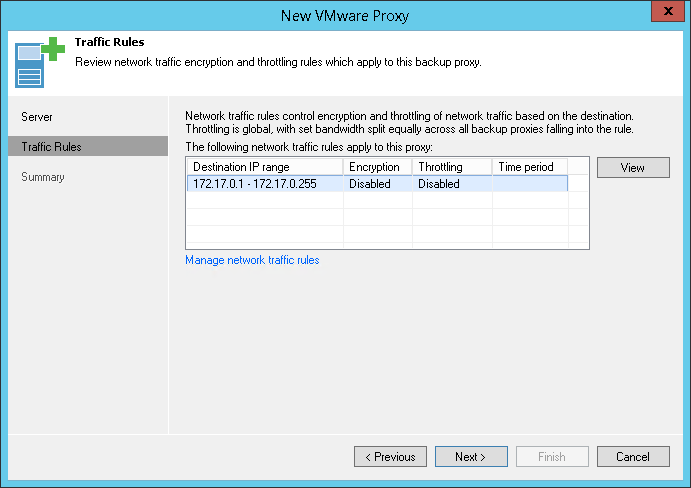
Task: Select the Summary wizard step
Action: tap(88, 177)
